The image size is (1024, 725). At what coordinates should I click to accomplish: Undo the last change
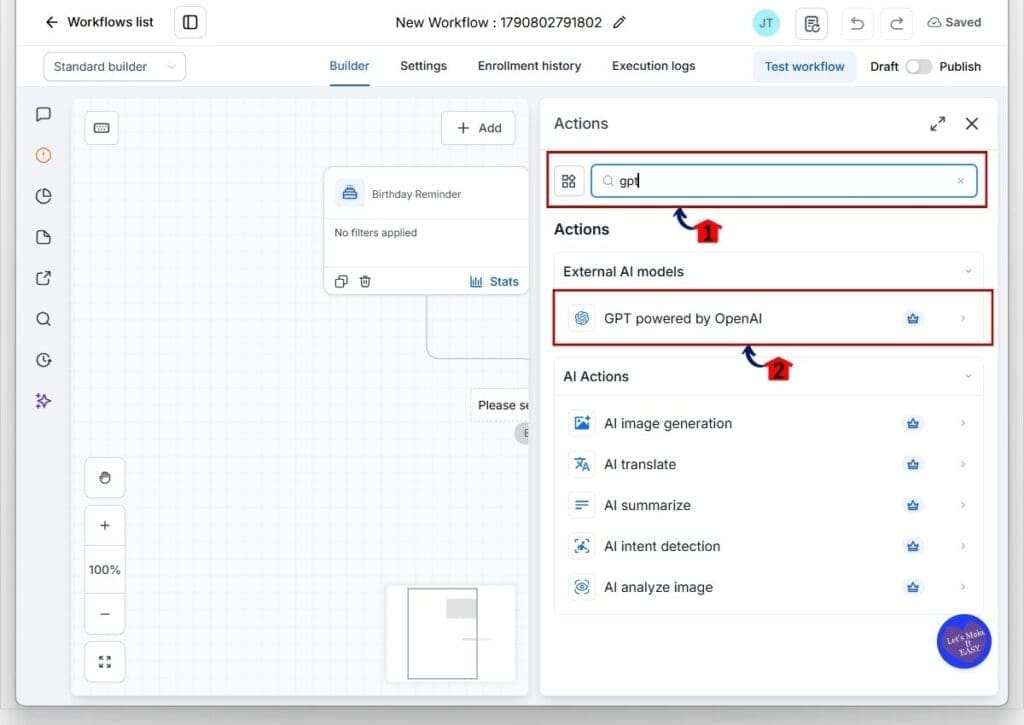(857, 24)
